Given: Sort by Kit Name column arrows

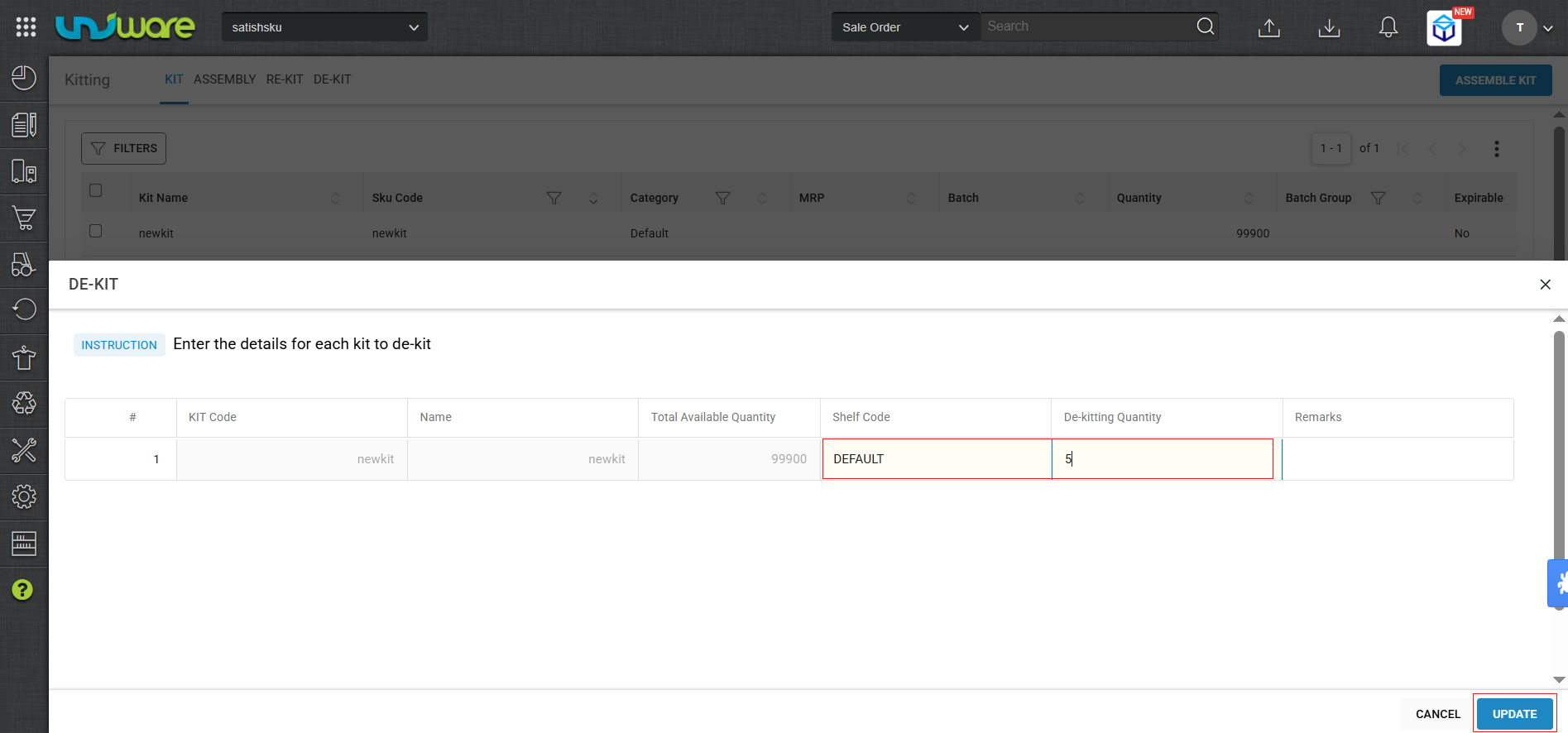Looking at the screenshot, I should 335,198.
